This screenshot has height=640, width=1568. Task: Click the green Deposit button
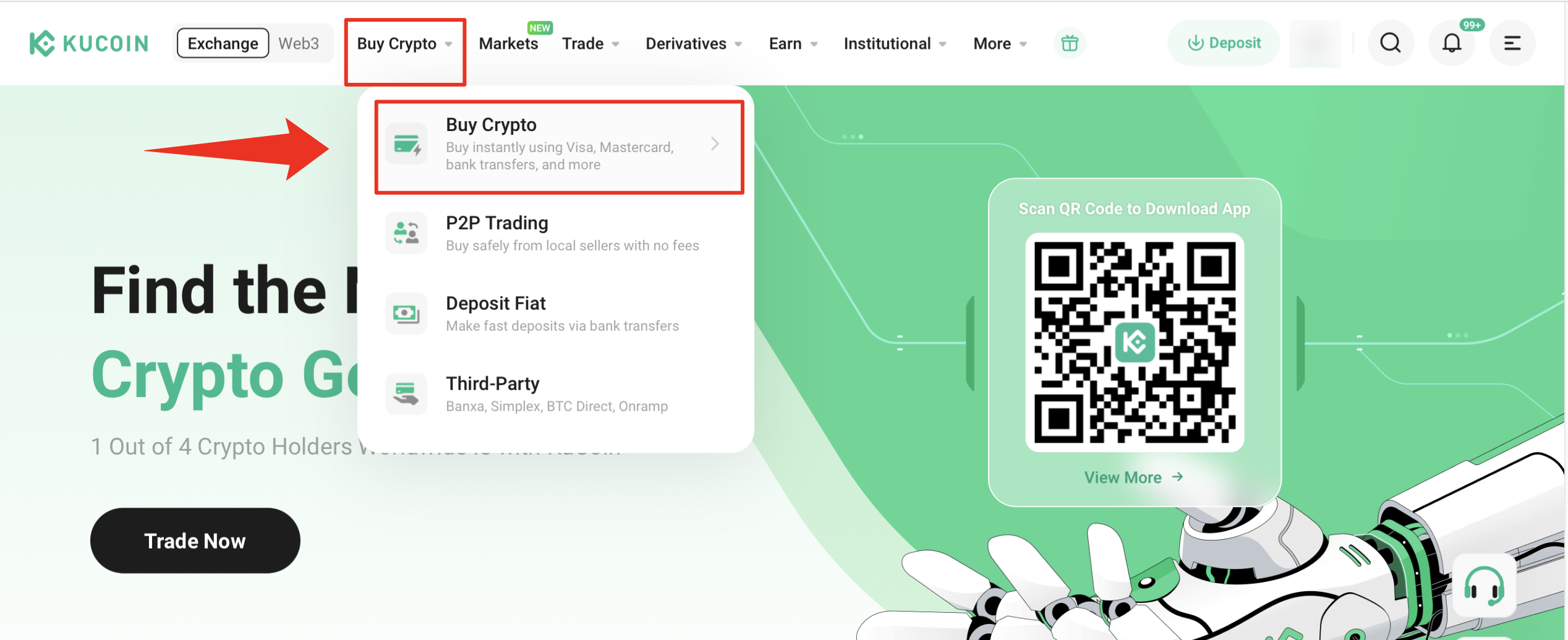(x=1223, y=43)
